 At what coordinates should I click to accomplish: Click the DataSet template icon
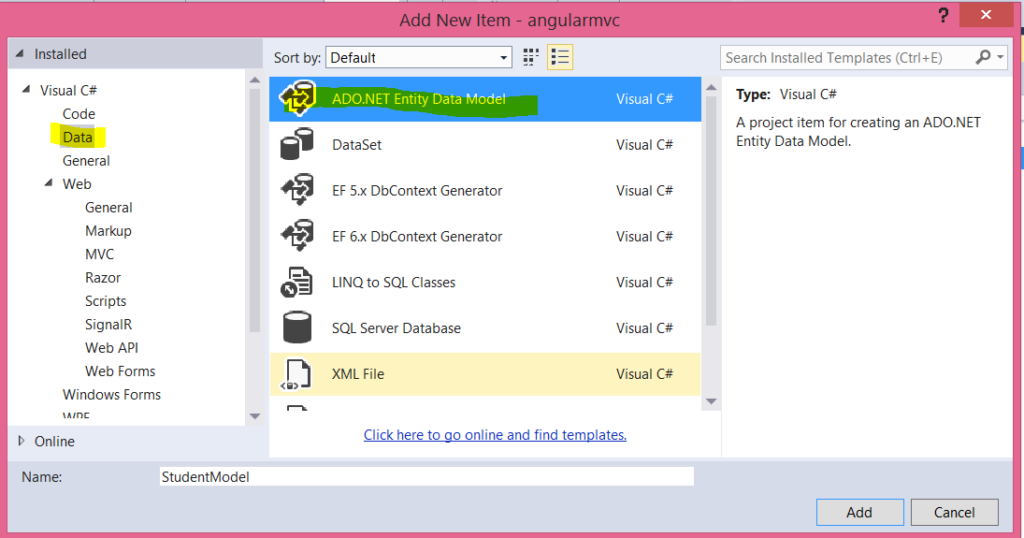click(297, 145)
